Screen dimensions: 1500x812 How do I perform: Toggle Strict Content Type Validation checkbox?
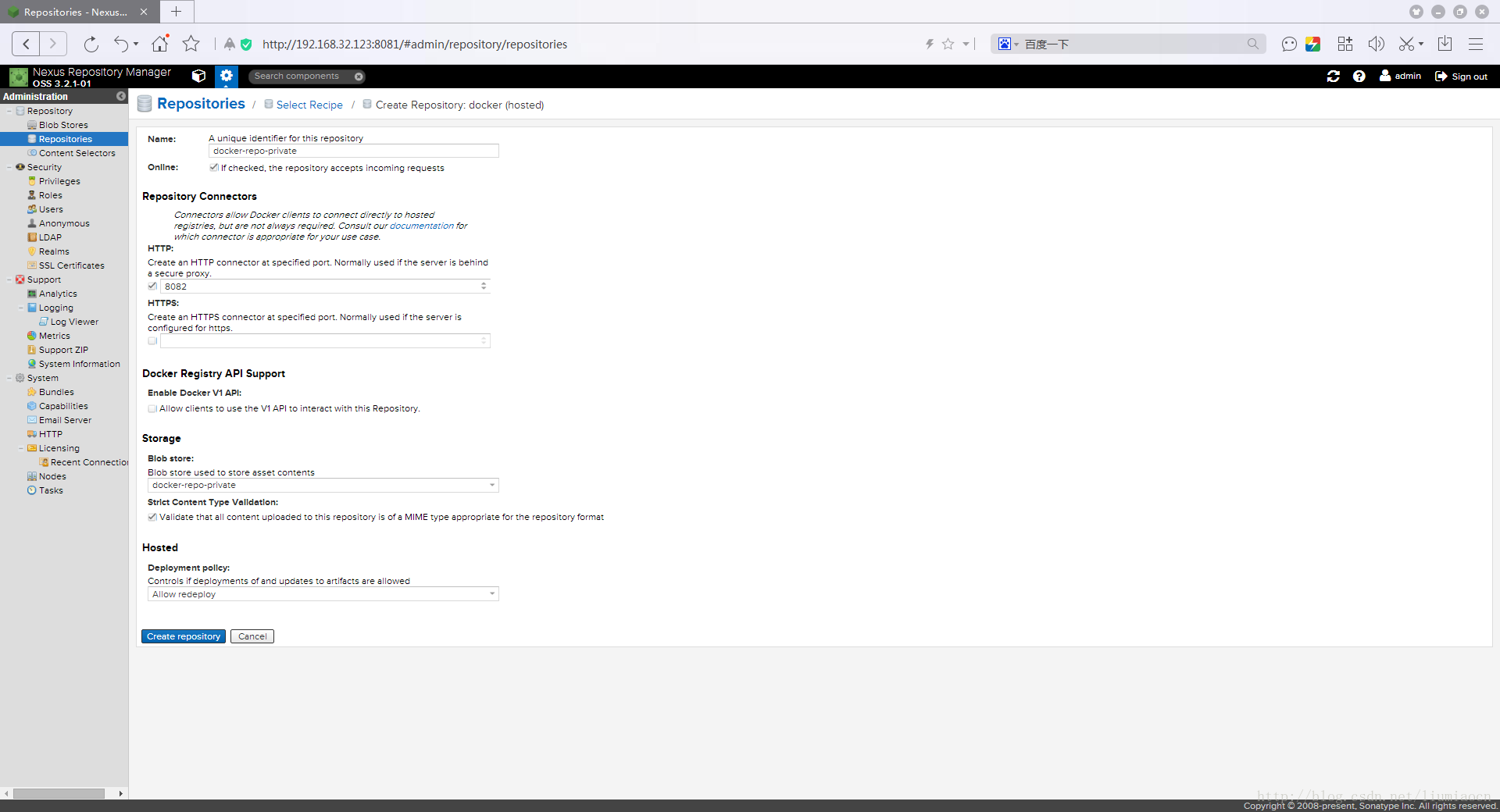coord(152,517)
